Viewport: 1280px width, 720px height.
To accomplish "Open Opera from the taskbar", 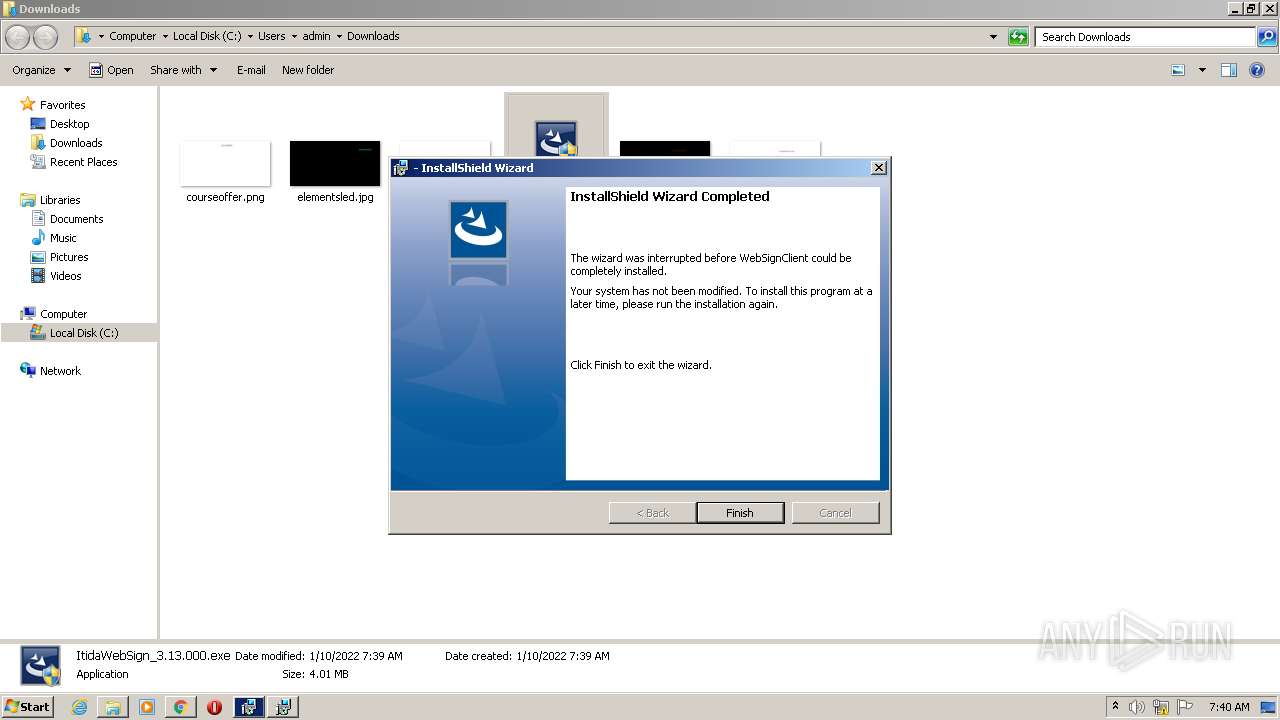I will click(x=214, y=707).
